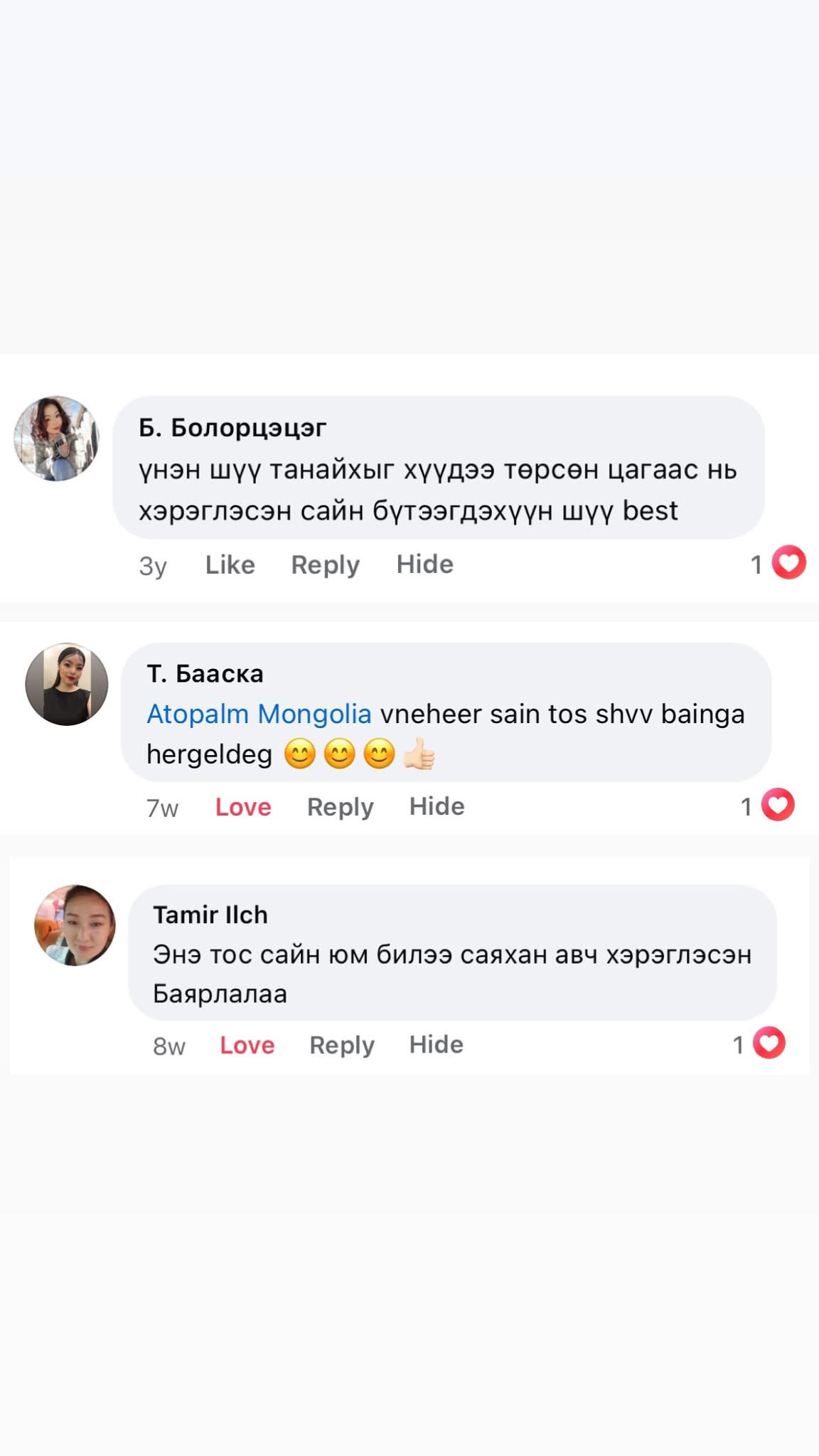This screenshot has width=819, height=1456.
Task: Open Т. Бааска's profile picture
Action: click(67, 685)
